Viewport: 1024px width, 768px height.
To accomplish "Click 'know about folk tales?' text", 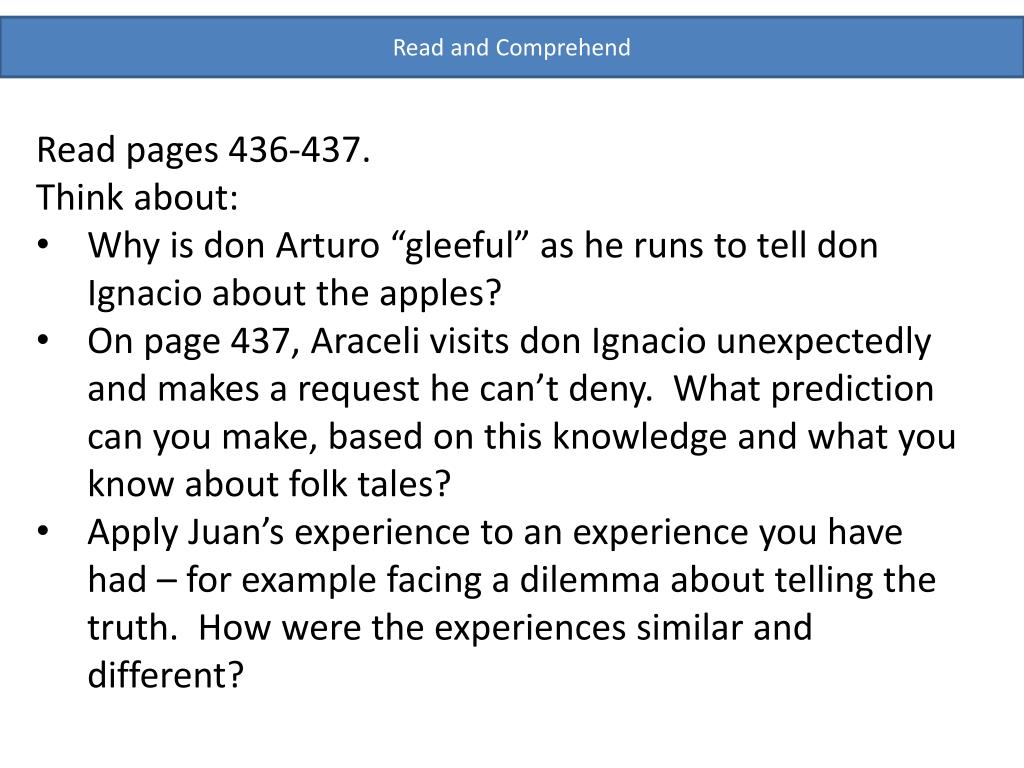I will point(269,485).
